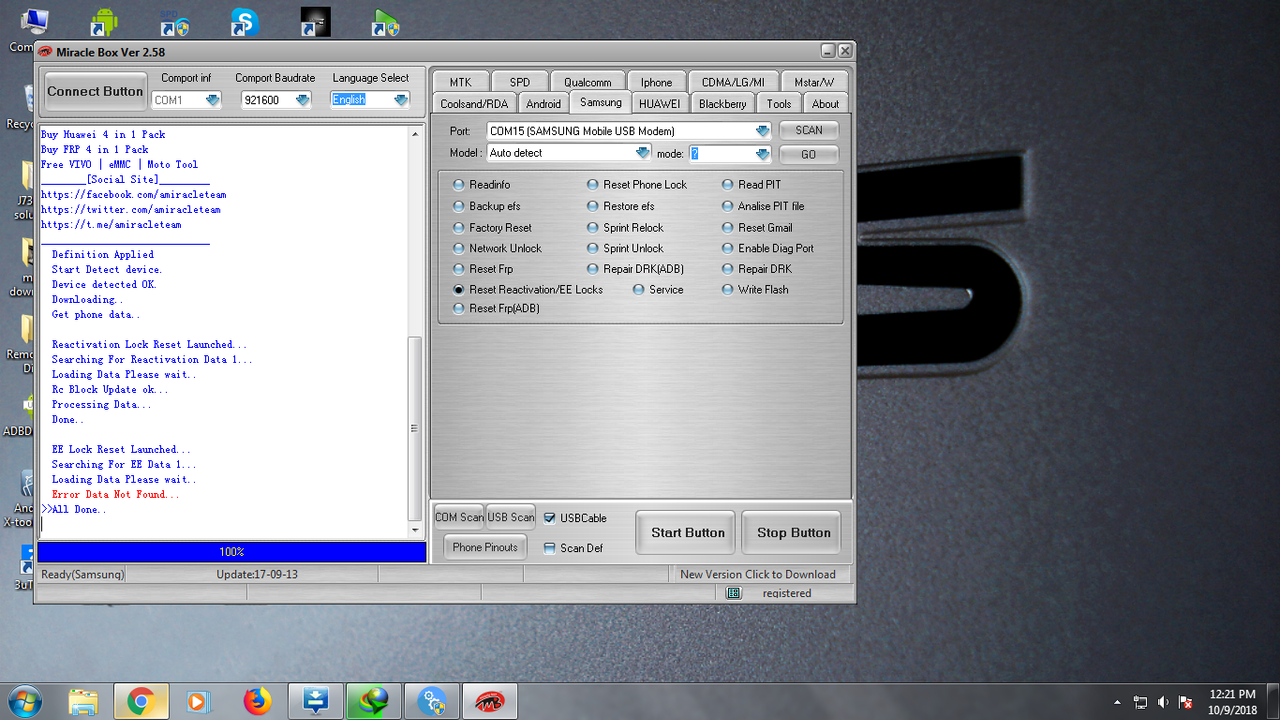Select the Backup efs option
The height and width of the screenshot is (720, 1280).
459,206
